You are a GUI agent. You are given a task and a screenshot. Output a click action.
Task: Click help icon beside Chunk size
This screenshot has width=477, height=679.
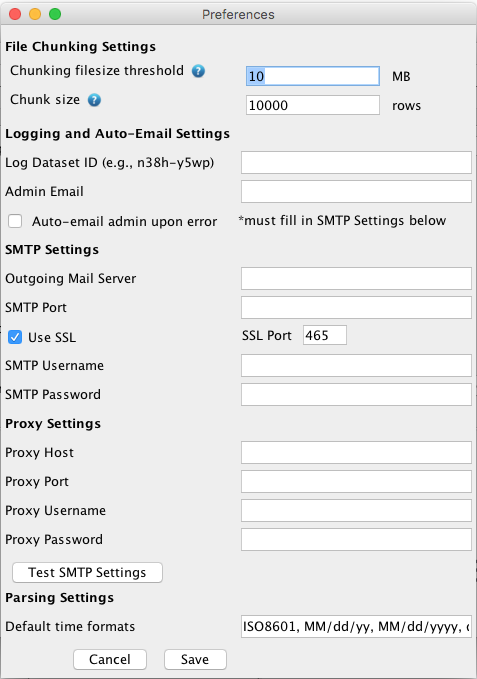[94, 100]
